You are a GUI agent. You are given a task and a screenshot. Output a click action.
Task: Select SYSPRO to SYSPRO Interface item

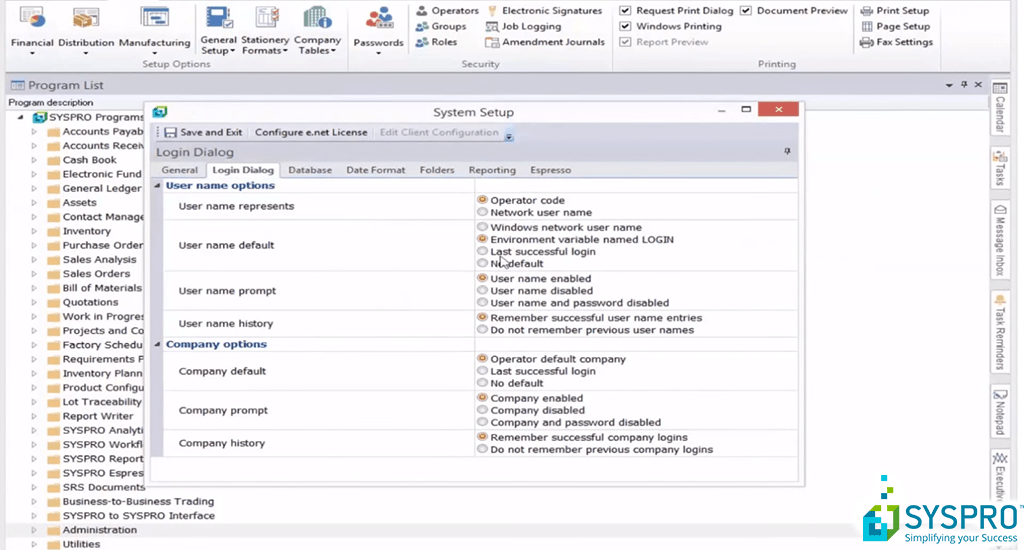[x=138, y=515]
